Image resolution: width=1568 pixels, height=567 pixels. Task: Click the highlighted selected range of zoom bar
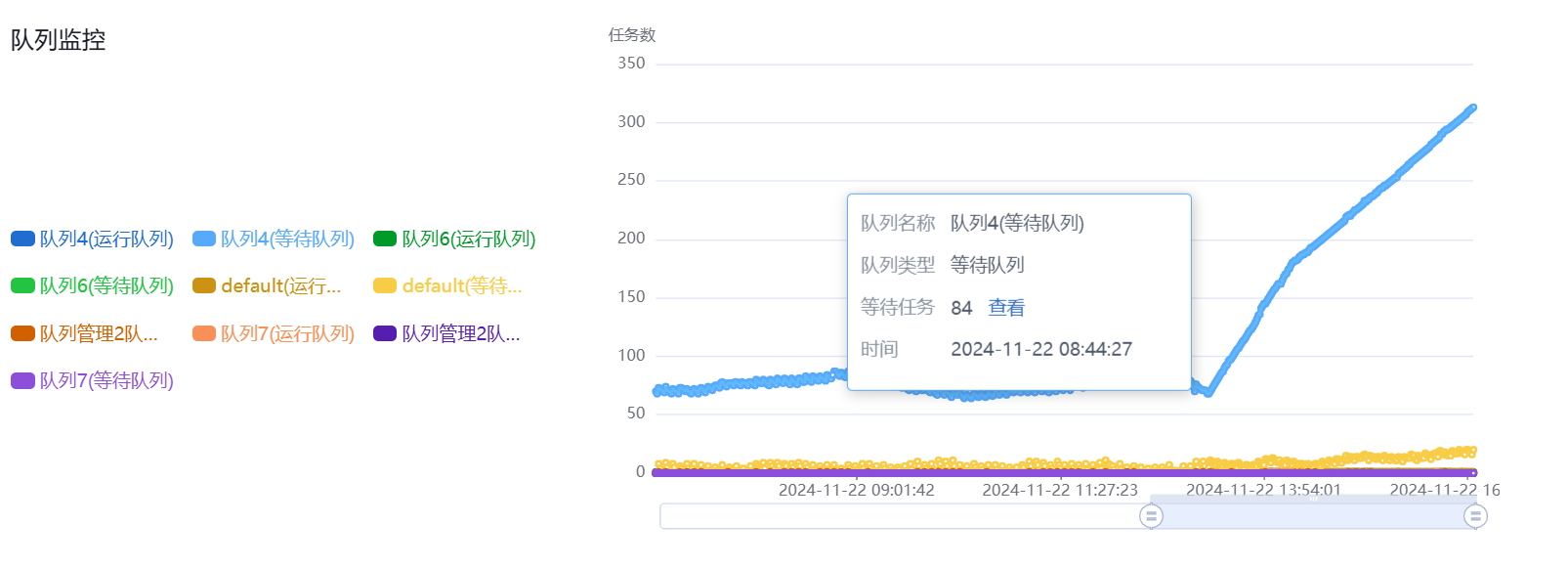pyautogui.click(x=1313, y=515)
